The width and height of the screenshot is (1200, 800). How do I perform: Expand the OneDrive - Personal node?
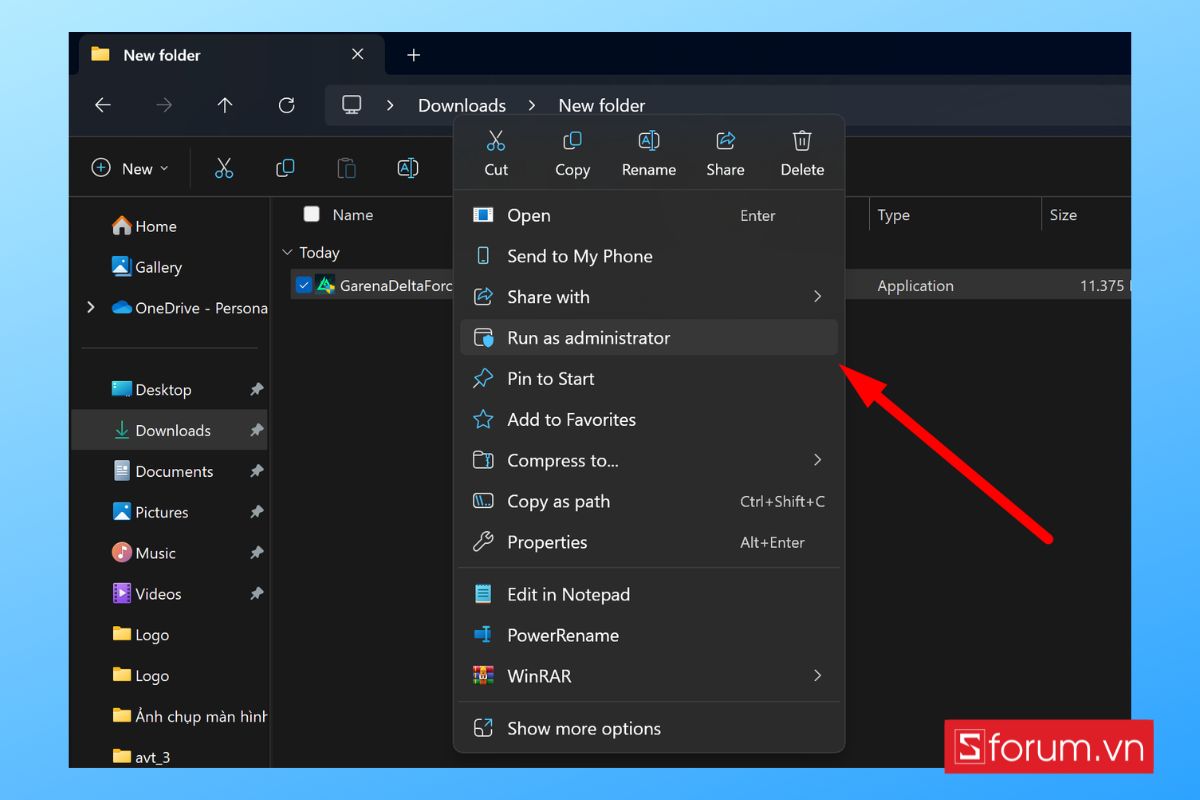(91, 307)
